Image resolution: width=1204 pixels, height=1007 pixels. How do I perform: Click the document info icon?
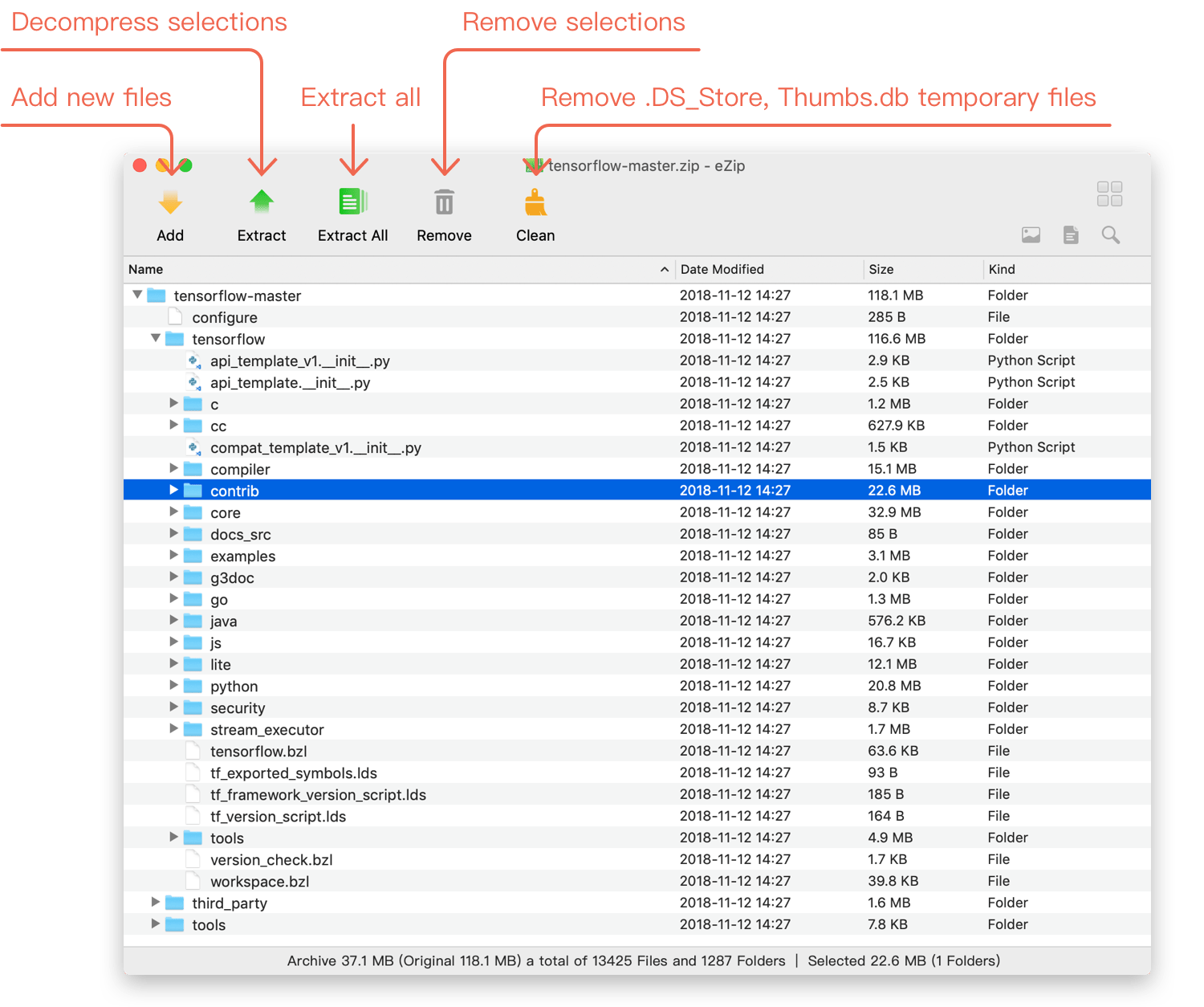tap(1071, 234)
